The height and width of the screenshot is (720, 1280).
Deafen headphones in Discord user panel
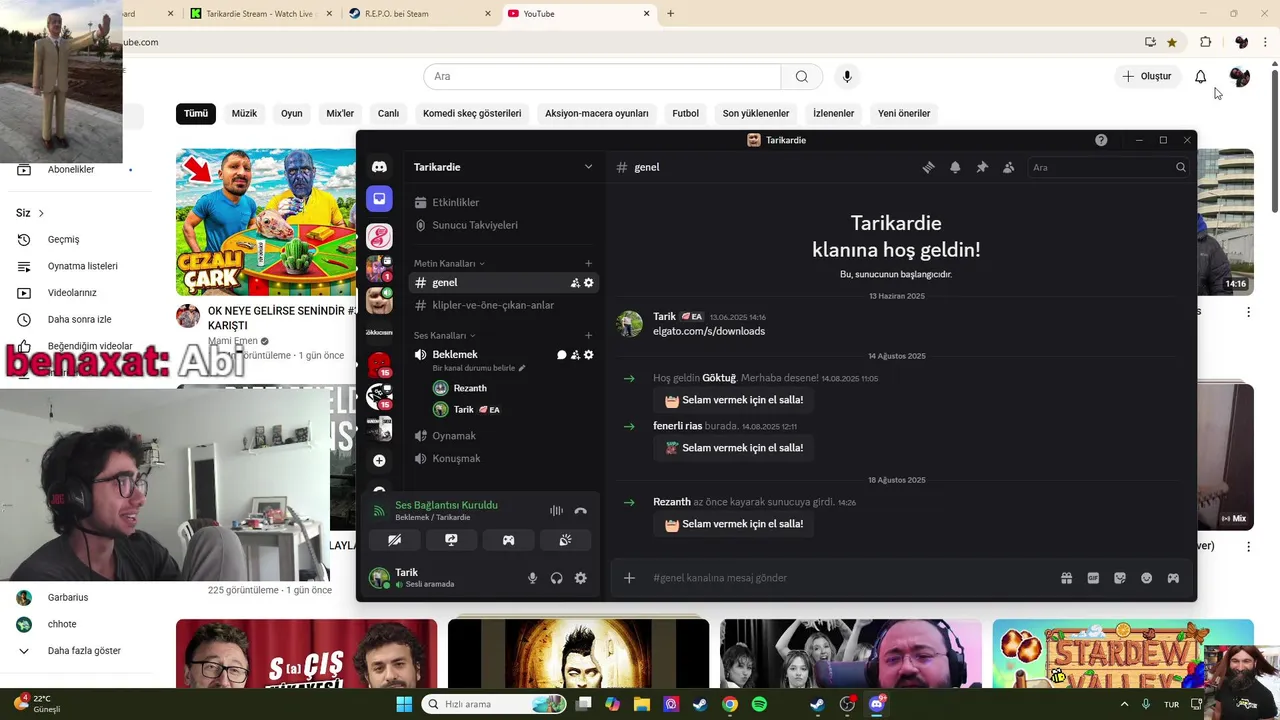(x=556, y=578)
